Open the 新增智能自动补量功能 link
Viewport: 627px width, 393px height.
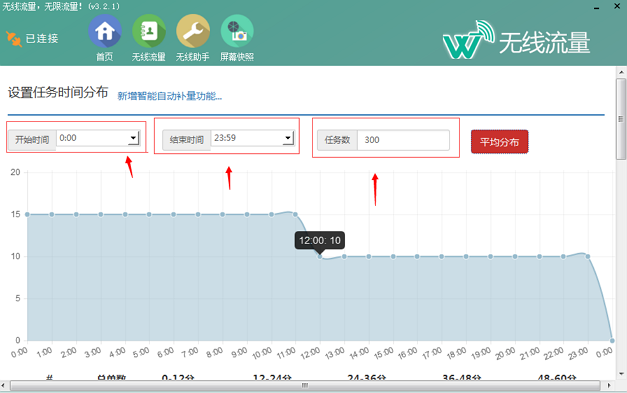(x=170, y=96)
